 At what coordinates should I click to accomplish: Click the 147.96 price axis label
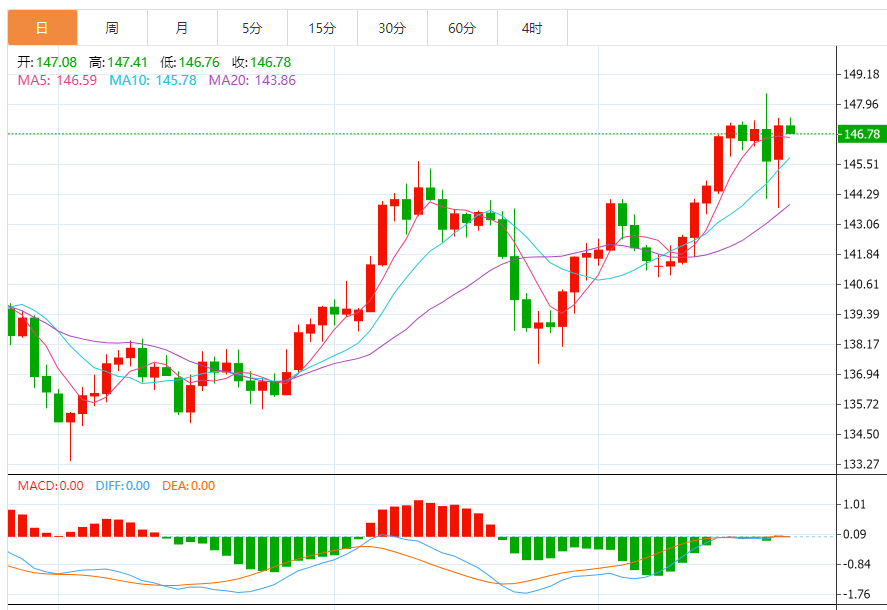point(862,104)
